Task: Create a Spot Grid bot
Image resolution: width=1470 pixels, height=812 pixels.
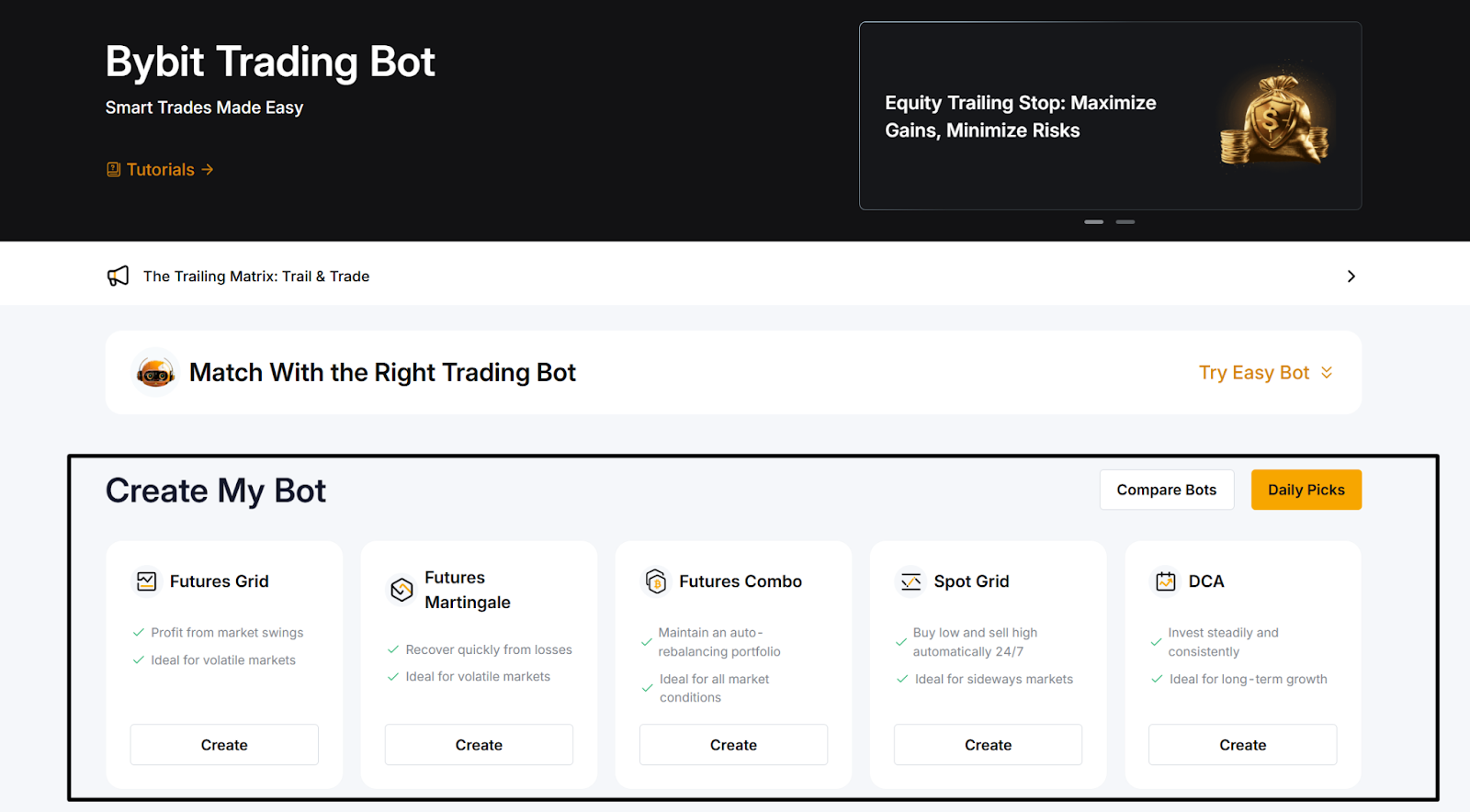Action: click(x=988, y=745)
